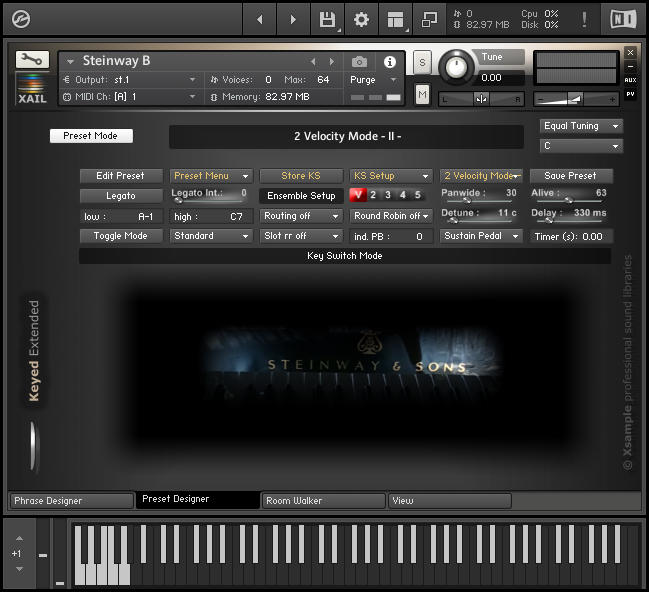Open the wrench instrument edit icon
649x592 pixels.
pos(32,60)
